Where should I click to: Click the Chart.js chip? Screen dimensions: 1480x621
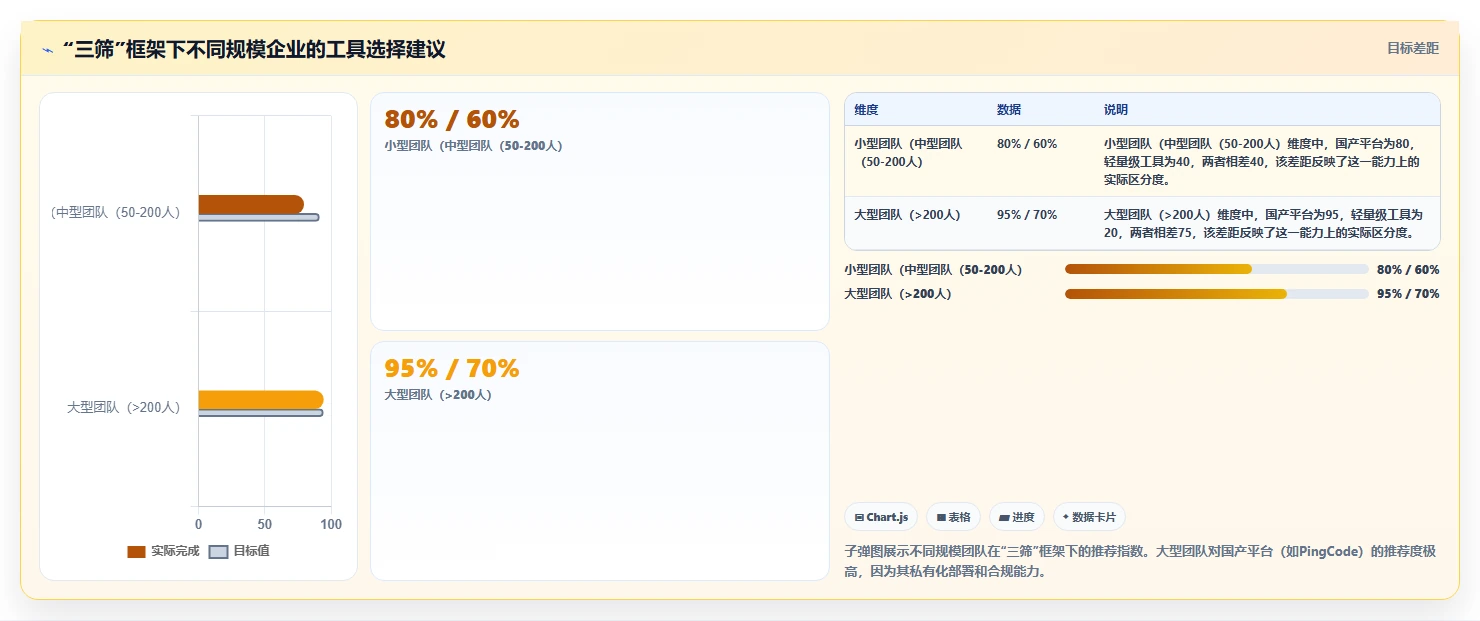point(881,517)
